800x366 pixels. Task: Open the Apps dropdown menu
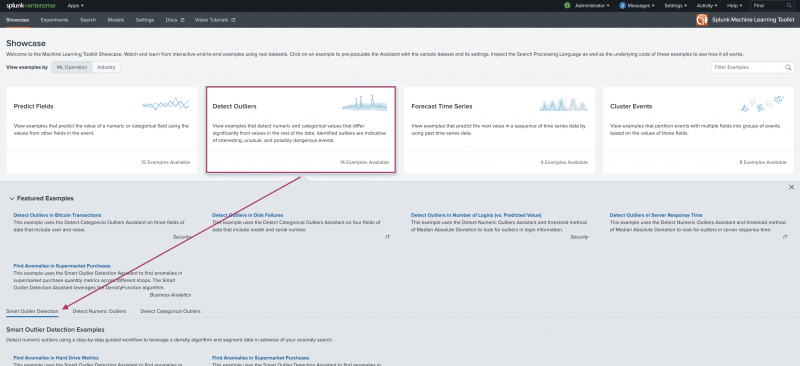[x=76, y=6]
